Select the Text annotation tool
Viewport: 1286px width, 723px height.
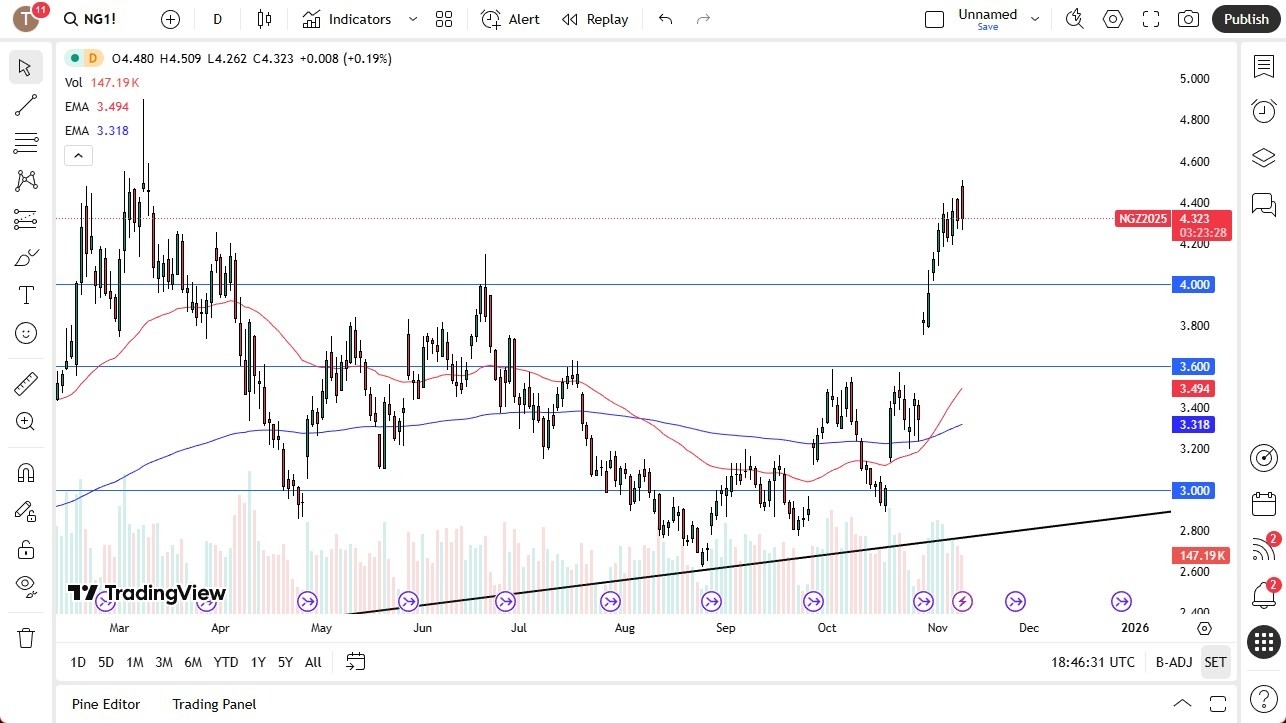(25, 295)
